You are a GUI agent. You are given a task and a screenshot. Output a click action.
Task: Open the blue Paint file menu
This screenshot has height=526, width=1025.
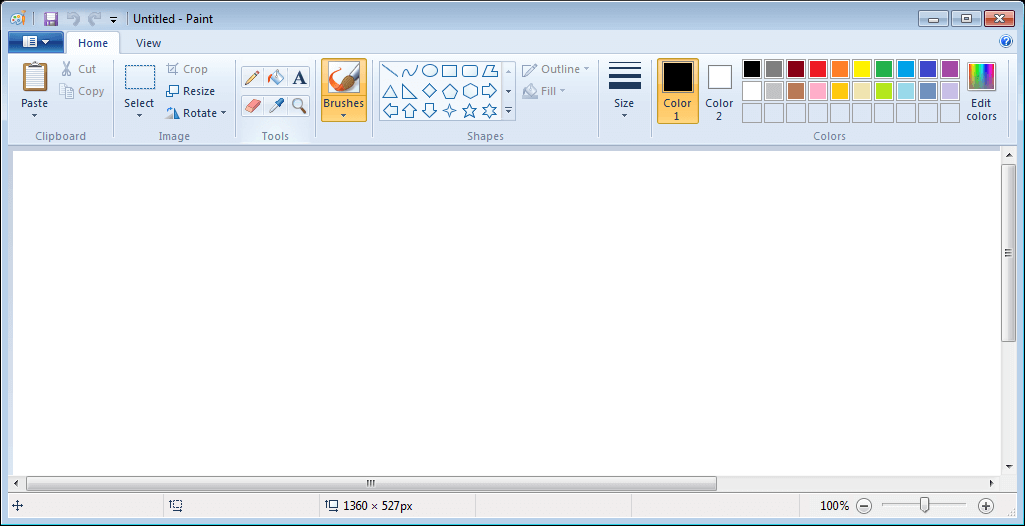35,42
